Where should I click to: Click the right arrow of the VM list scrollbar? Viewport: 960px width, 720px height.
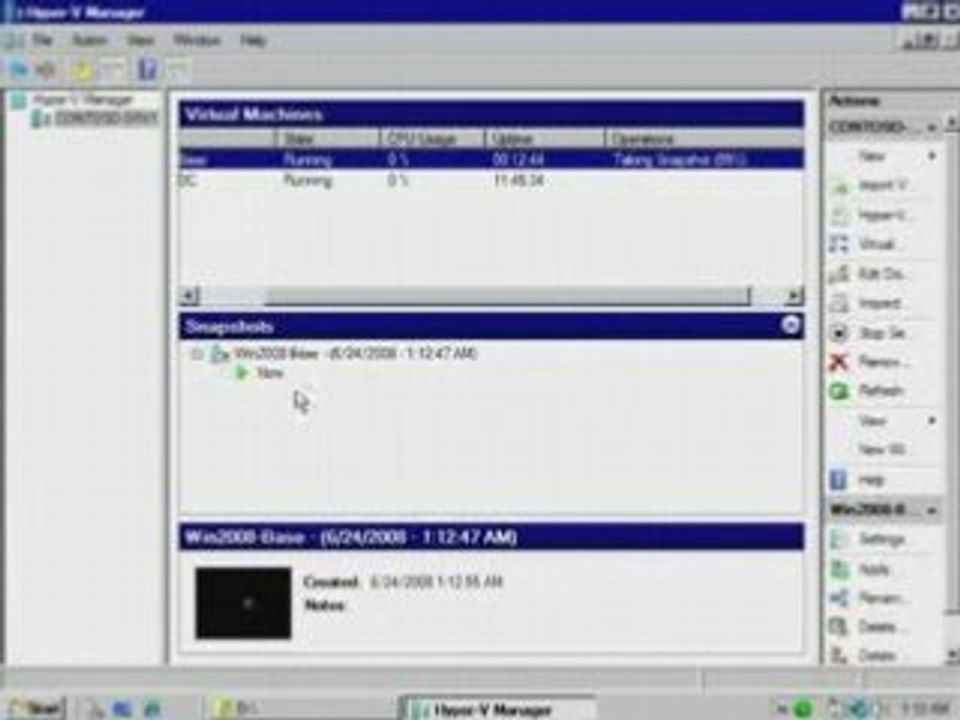[x=794, y=296]
